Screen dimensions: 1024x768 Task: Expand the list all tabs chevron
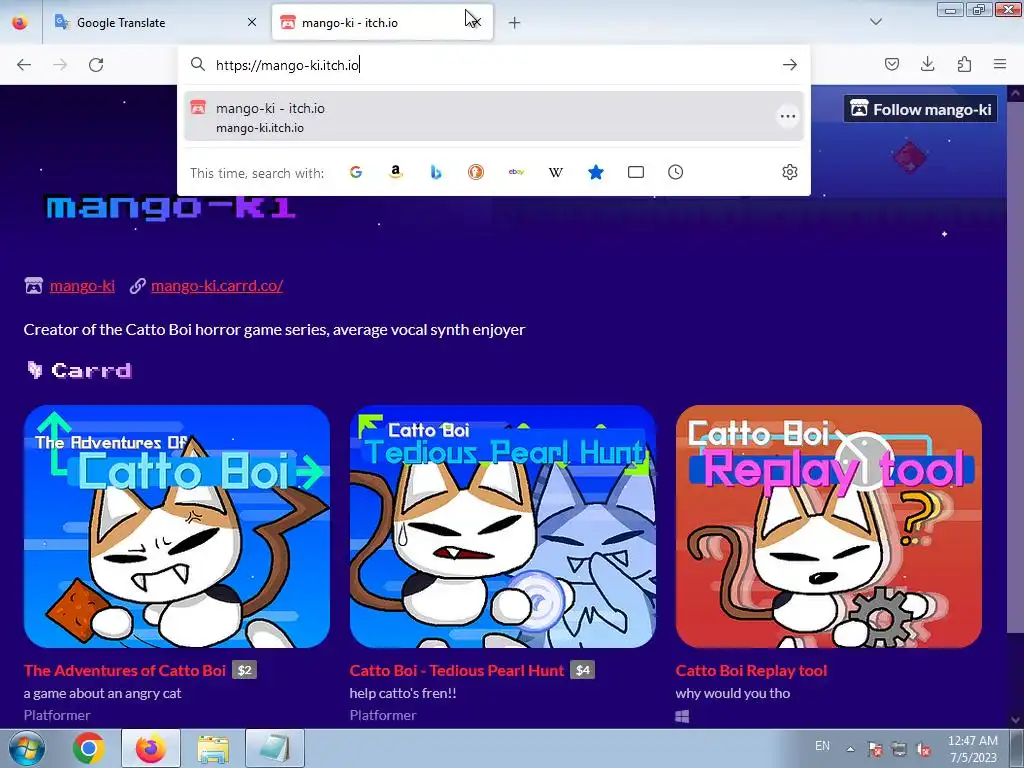point(876,22)
